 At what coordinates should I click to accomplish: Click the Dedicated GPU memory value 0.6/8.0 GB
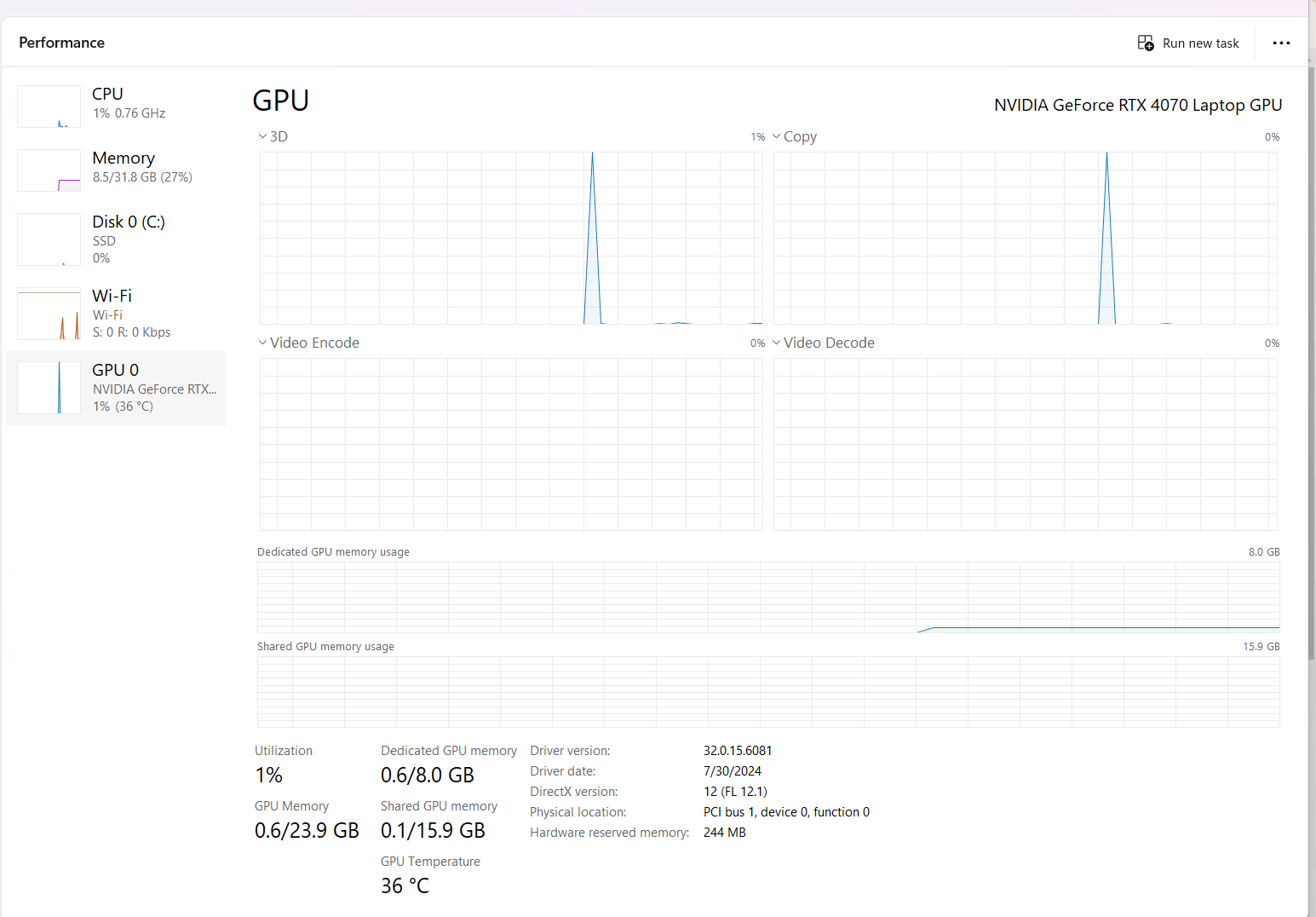(x=428, y=776)
